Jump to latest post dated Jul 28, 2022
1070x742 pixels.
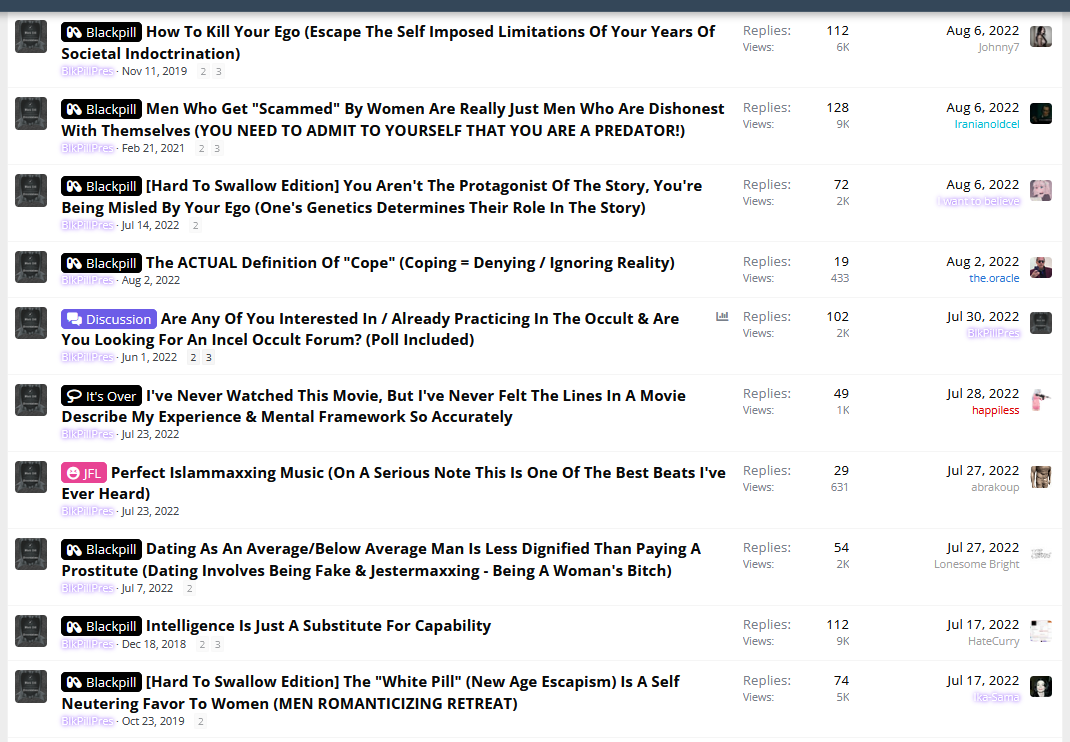983,394
